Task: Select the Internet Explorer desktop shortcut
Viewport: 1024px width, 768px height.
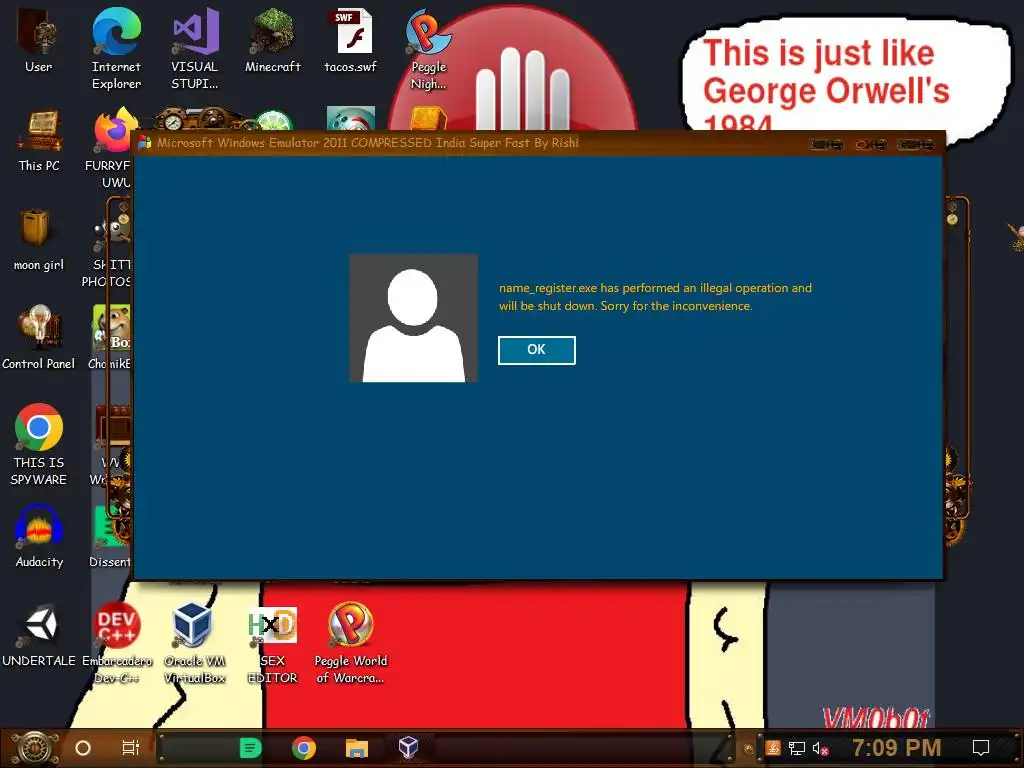Action: (x=116, y=49)
